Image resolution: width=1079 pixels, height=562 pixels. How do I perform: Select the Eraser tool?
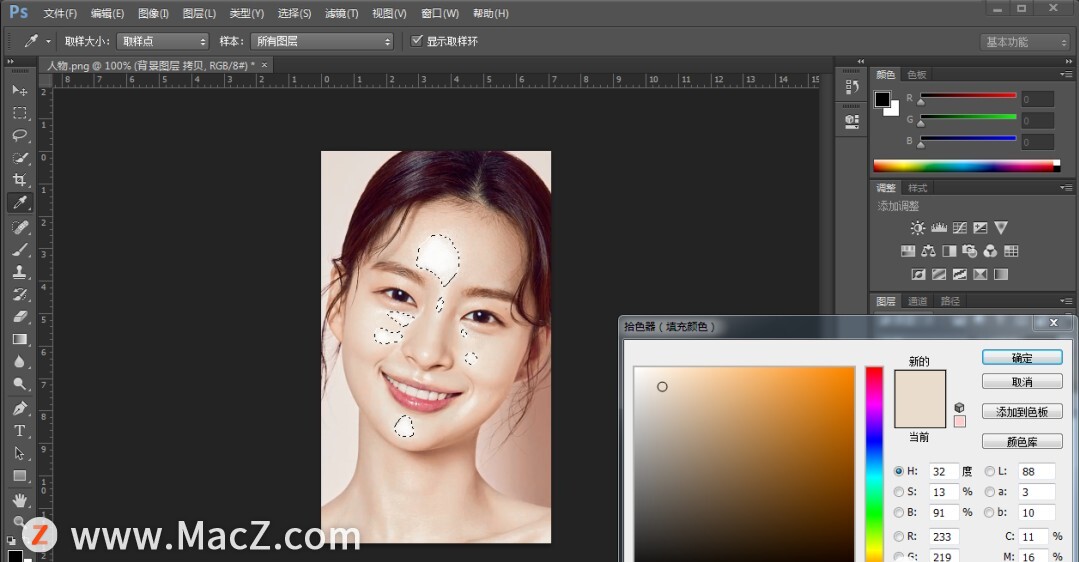tap(20, 316)
